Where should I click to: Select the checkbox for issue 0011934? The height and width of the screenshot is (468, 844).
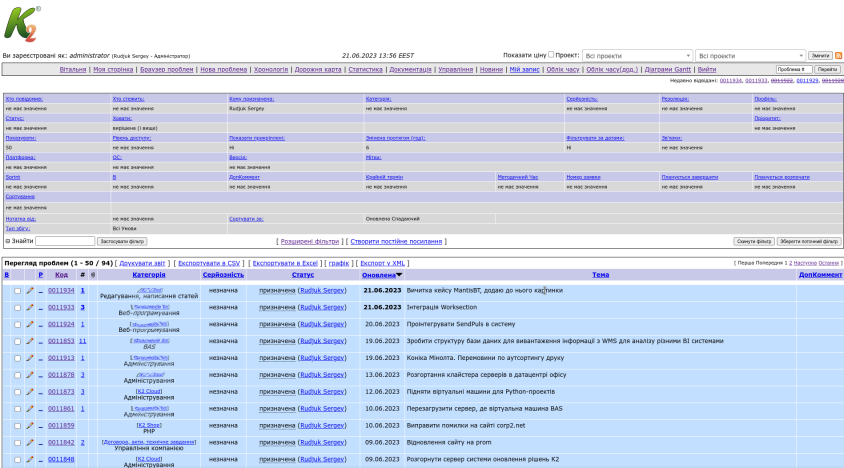17,291
